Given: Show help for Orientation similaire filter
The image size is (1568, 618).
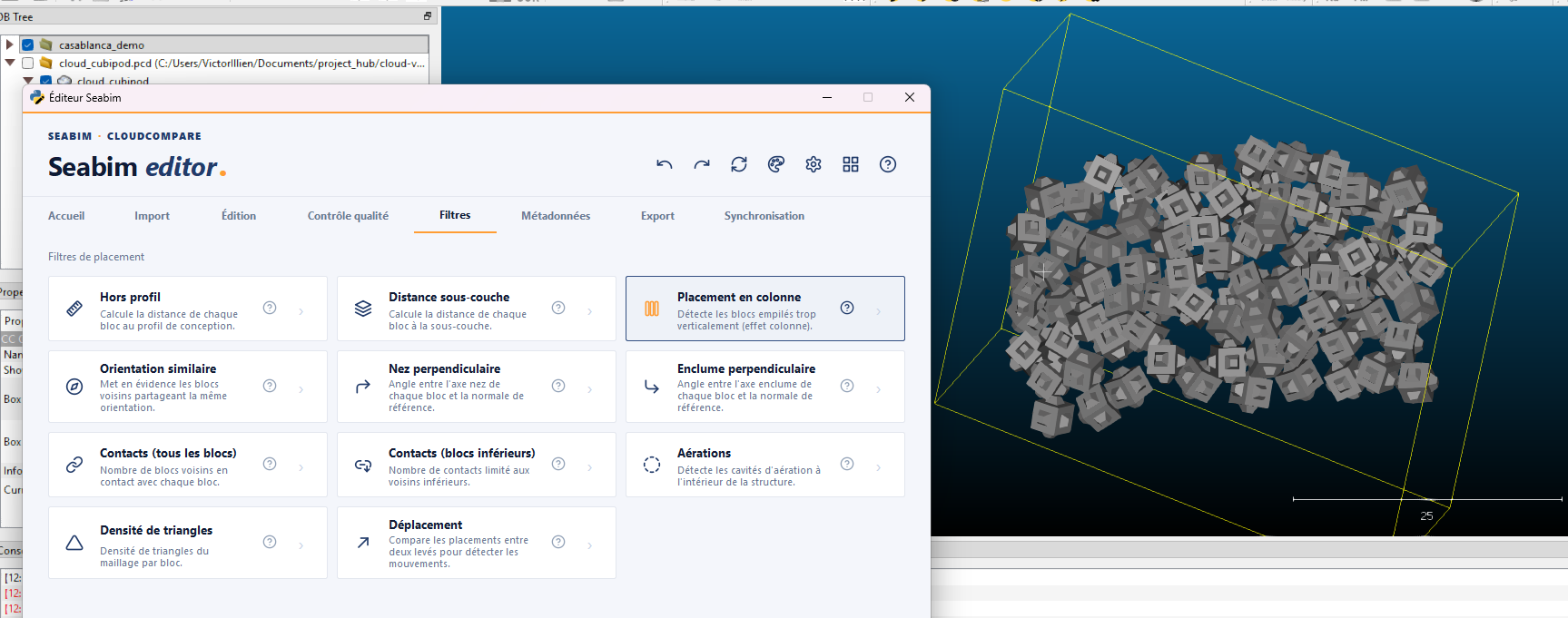Looking at the screenshot, I should (x=270, y=386).
